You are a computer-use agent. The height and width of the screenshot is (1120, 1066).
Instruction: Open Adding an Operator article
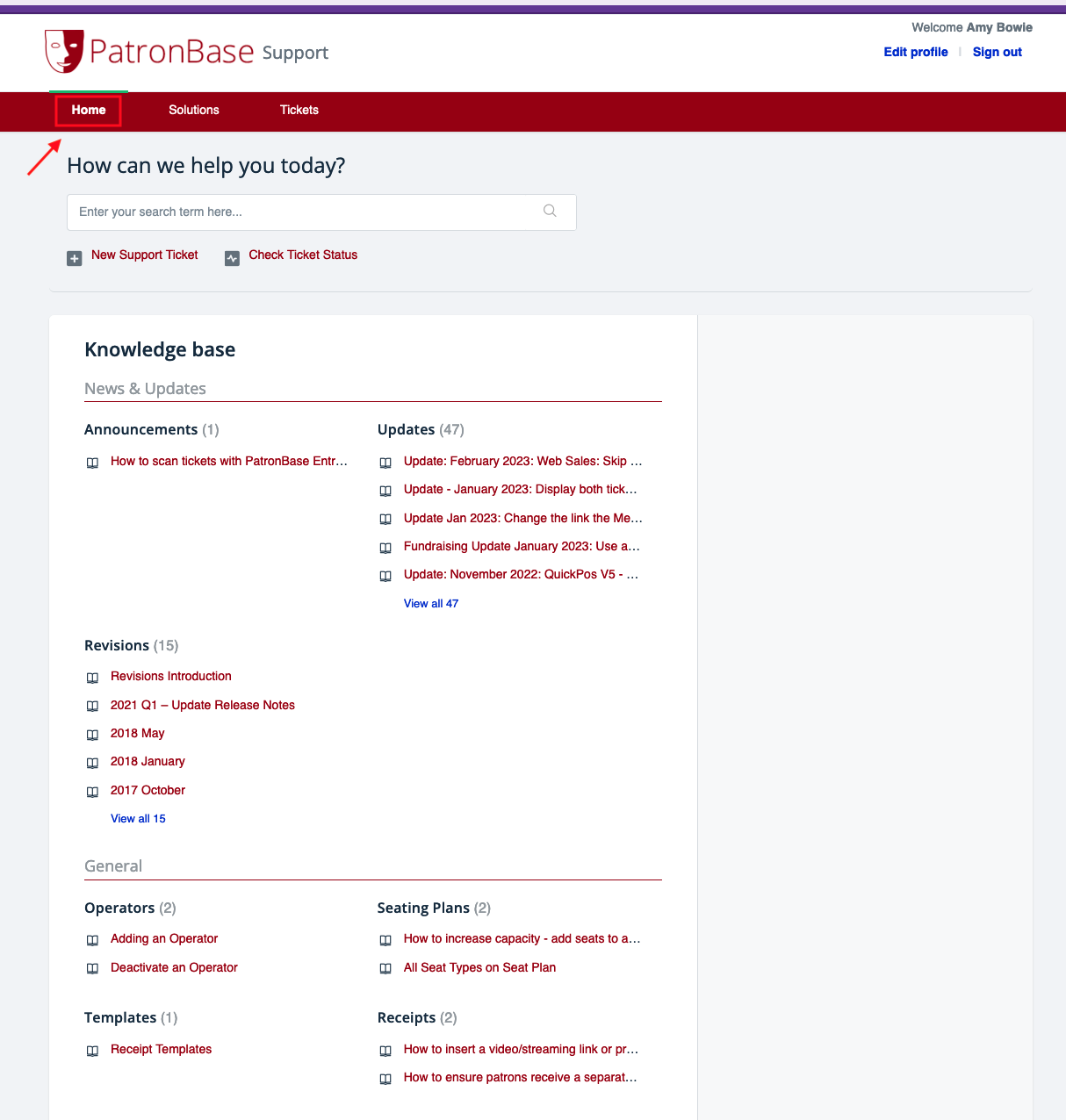tap(164, 938)
